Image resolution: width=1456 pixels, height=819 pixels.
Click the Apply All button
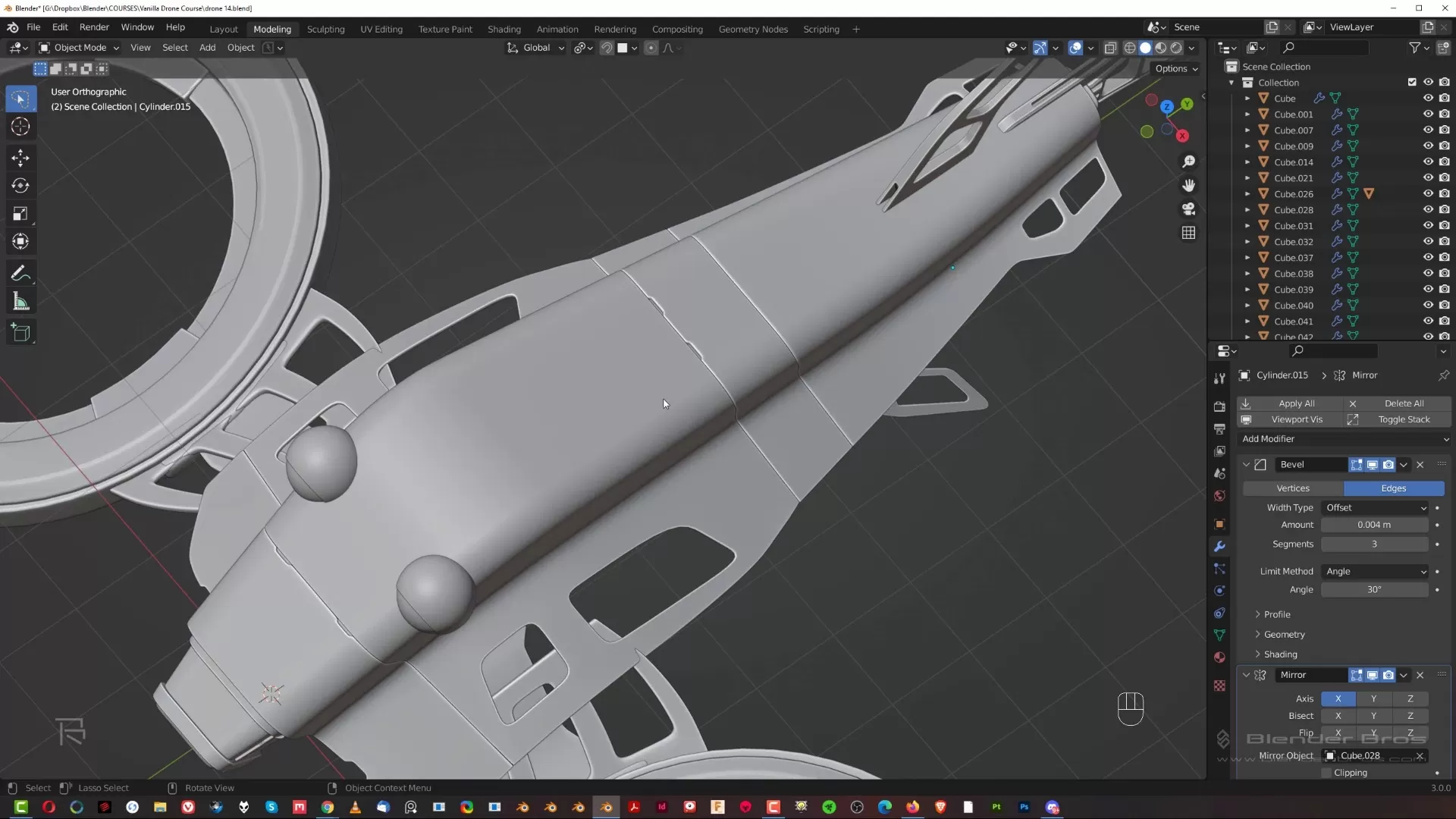[1296, 403]
